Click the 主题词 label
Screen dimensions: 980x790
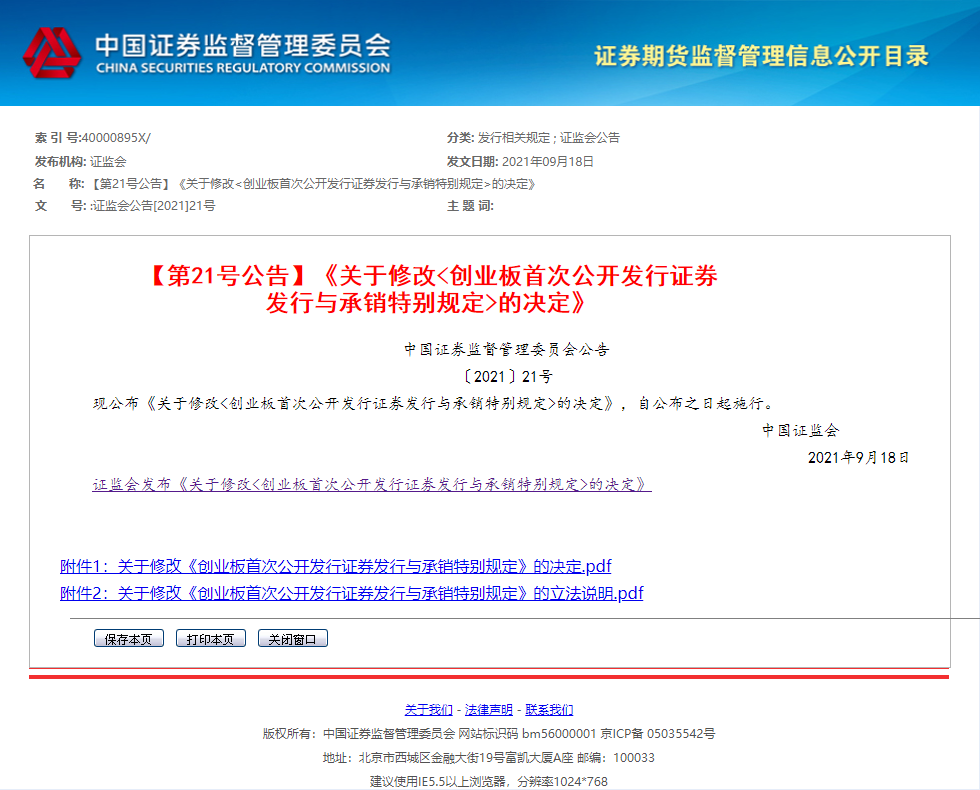click(470, 206)
